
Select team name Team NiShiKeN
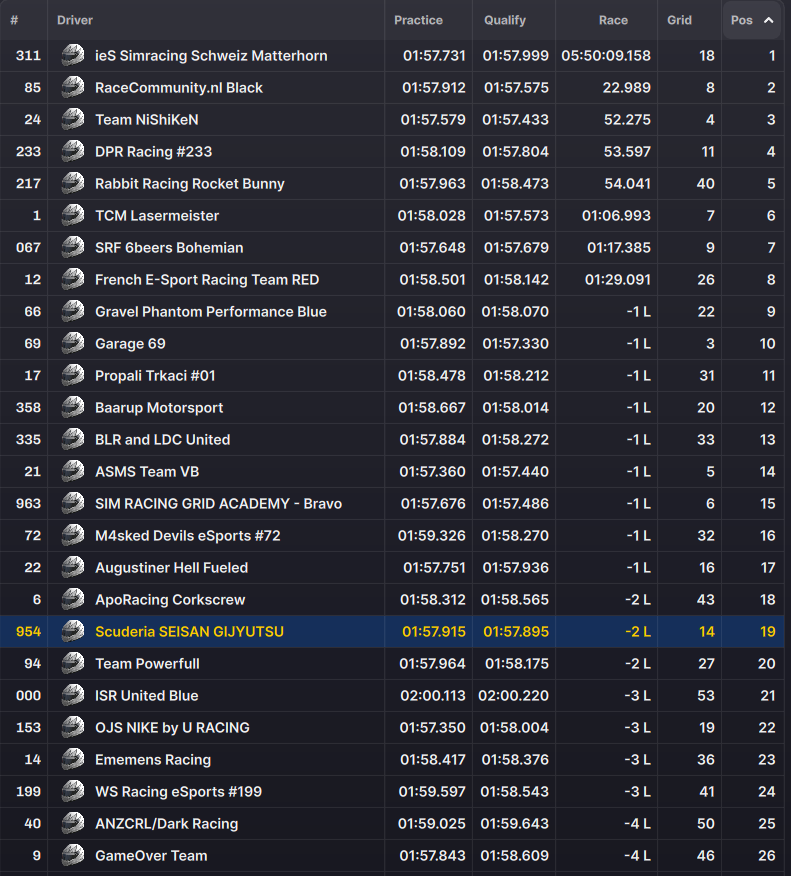click(146, 119)
